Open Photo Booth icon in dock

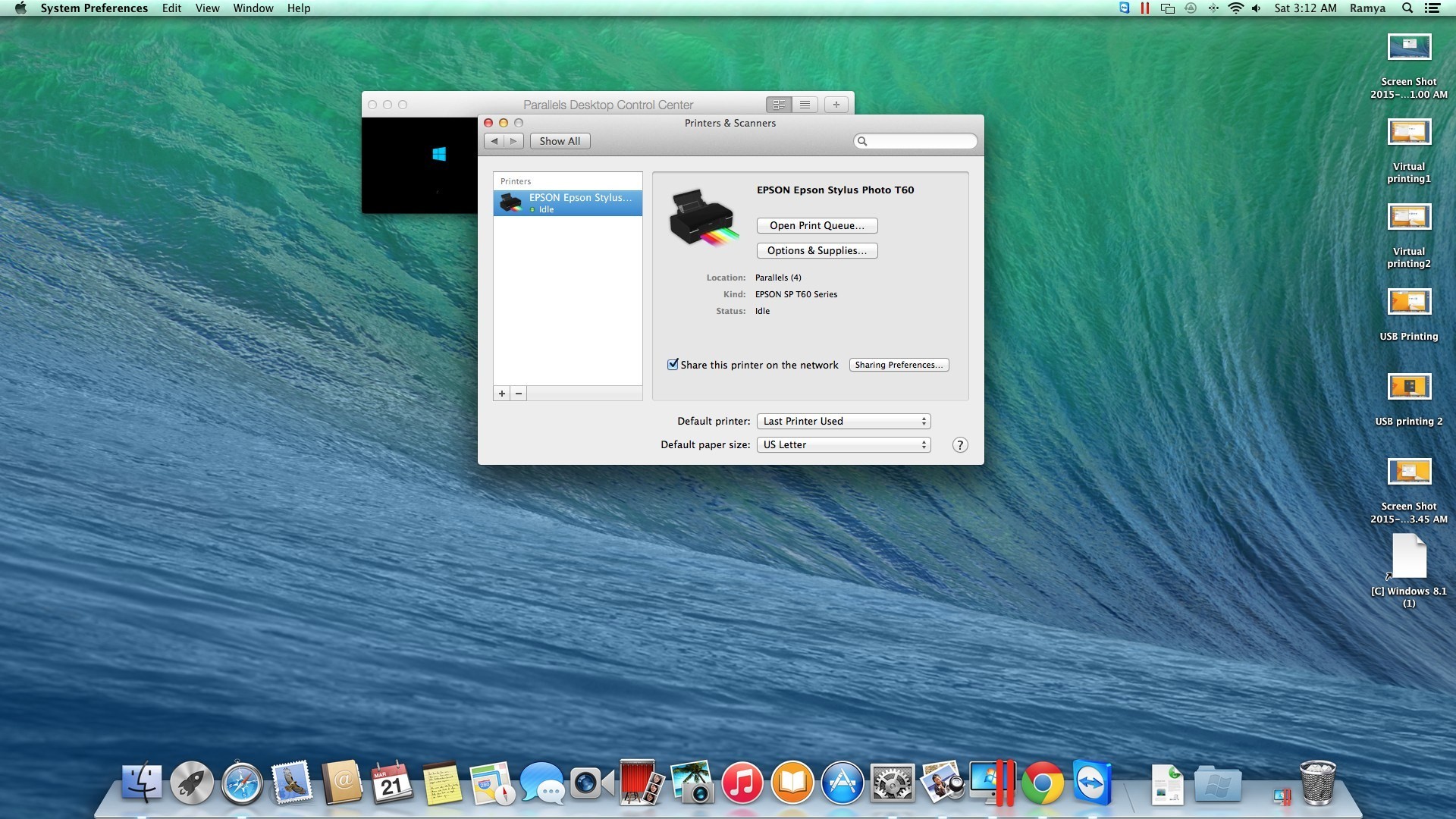point(642,783)
